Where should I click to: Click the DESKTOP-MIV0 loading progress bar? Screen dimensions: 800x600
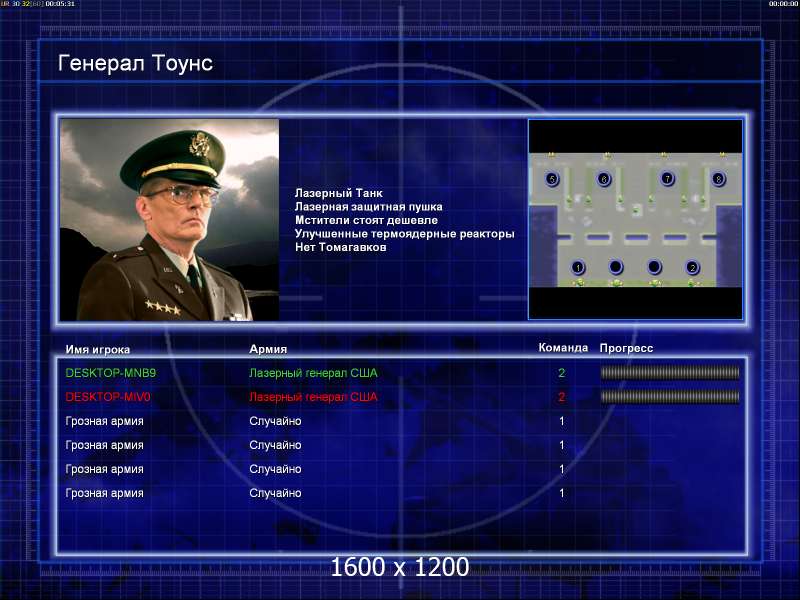(x=670, y=397)
